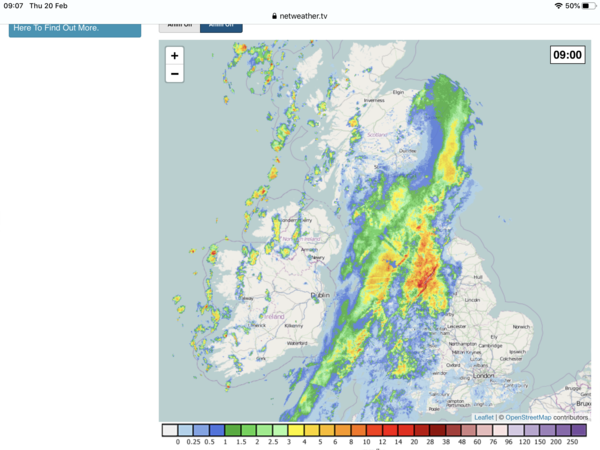This screenshot has height=450, width=600.
Task: Tap the legend value 250
Action: [572, 442]
